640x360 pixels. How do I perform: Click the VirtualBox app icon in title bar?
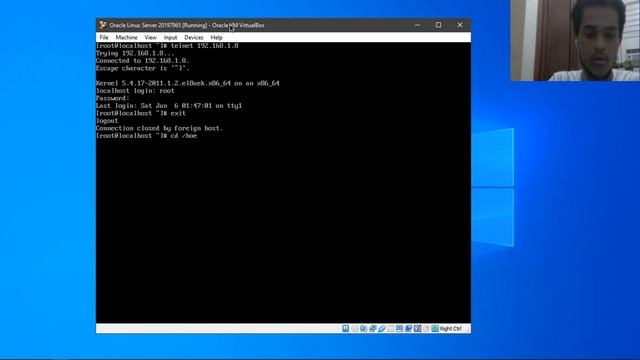[x=103, y=25]
